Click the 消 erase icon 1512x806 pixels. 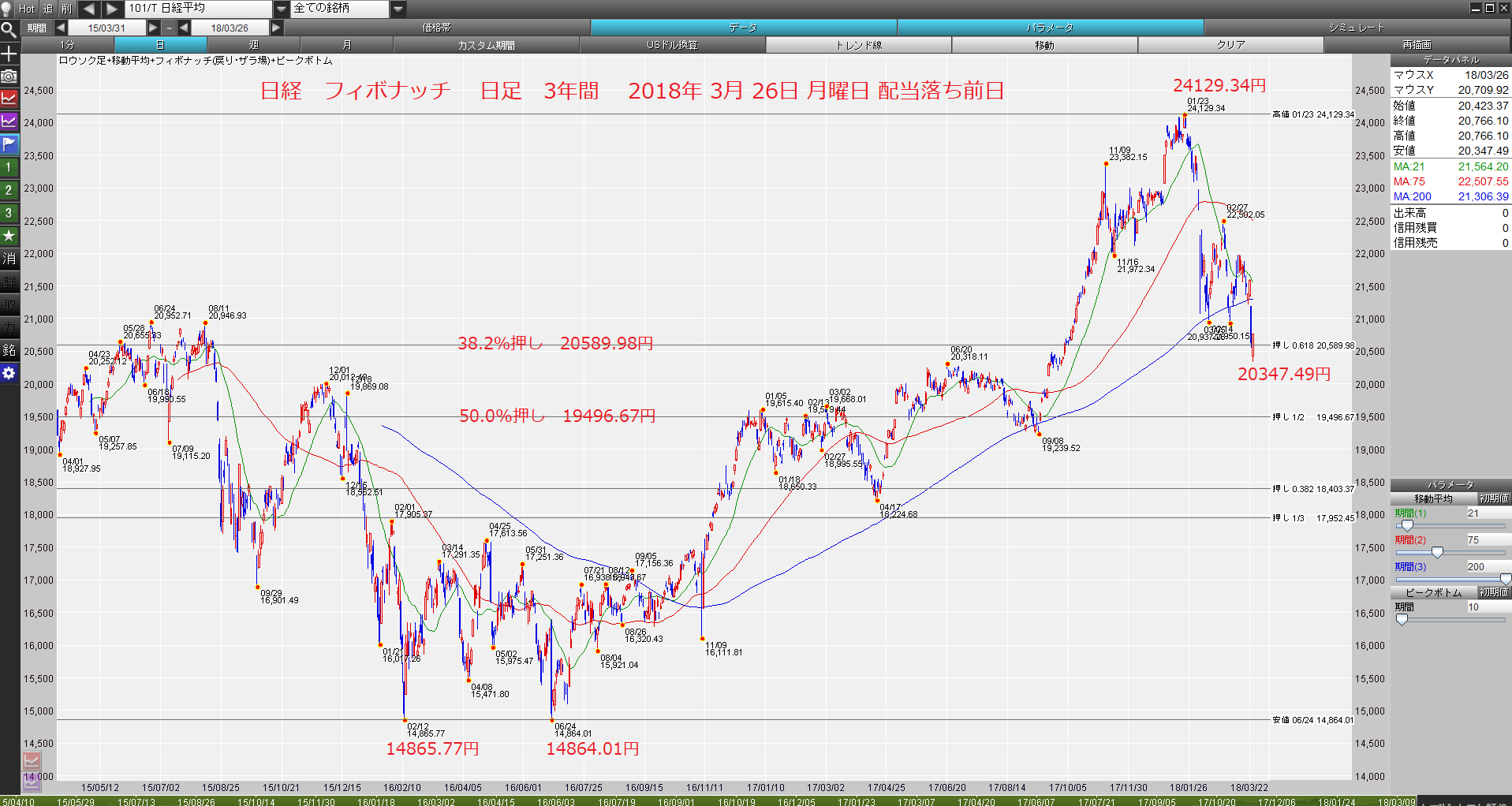tap(9, 259)
